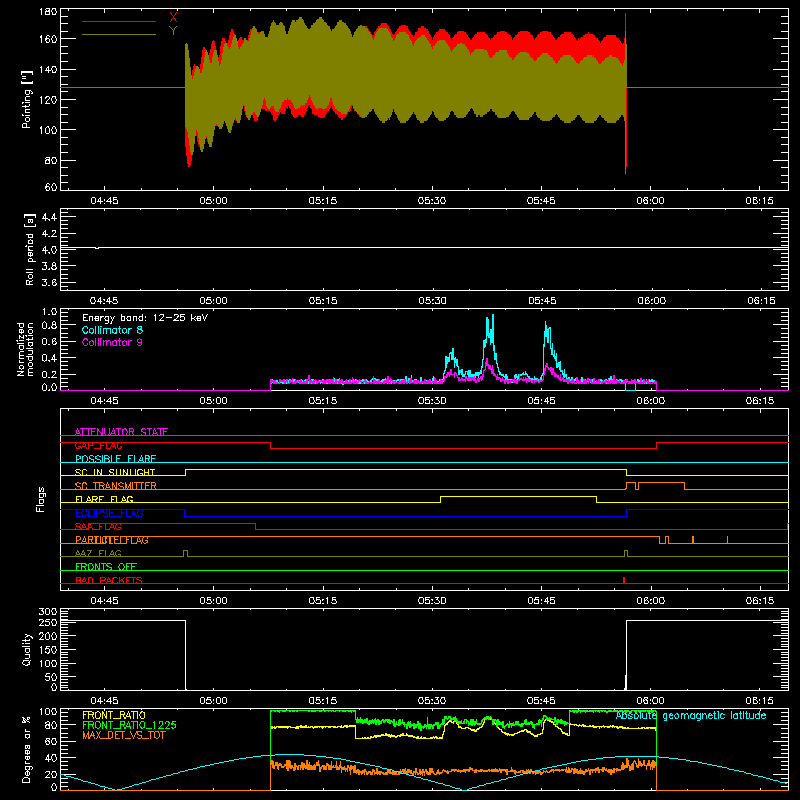Viewport: 800px width, 800px height.
Task: Click the yellow FRONT_RATIO legend text
Action: tap(114, 715)
